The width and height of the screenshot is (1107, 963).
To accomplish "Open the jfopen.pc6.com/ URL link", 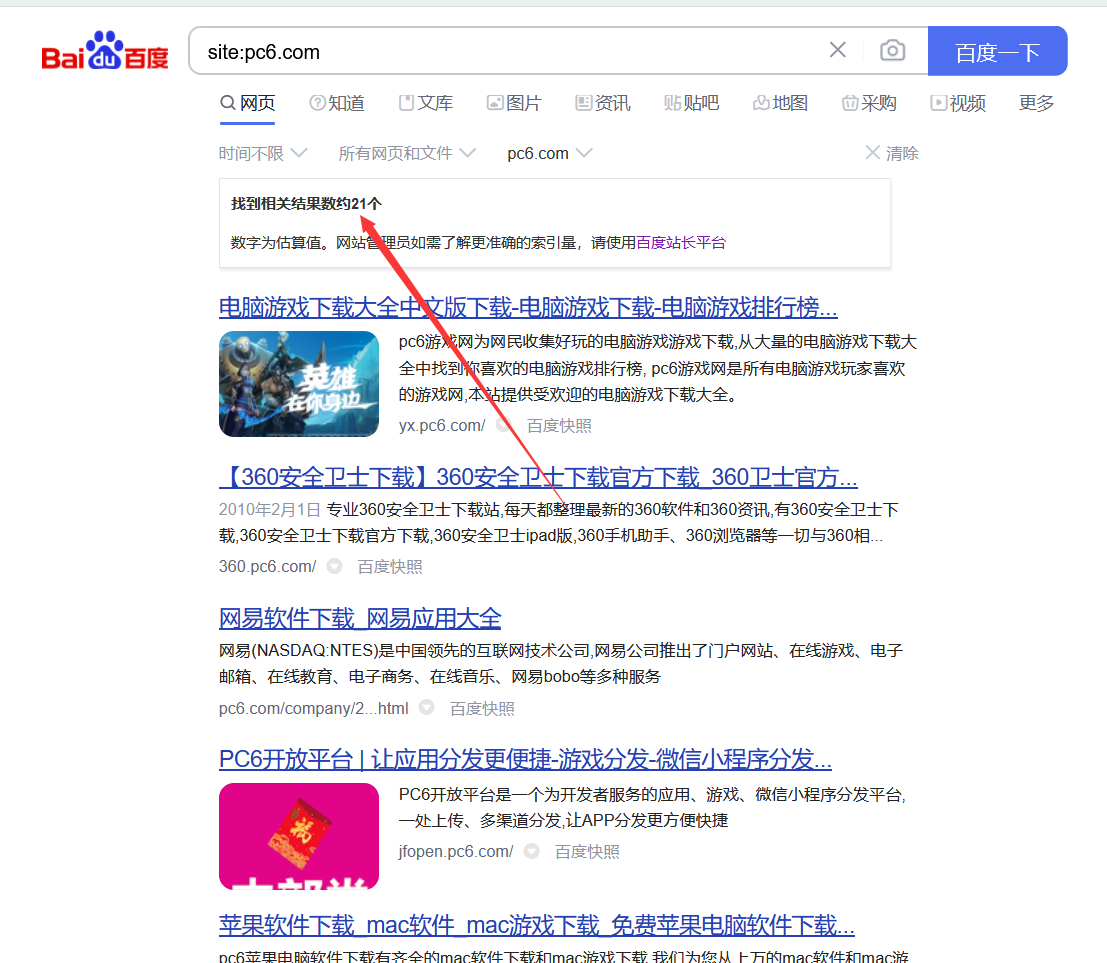I will (x=456, y=851).
